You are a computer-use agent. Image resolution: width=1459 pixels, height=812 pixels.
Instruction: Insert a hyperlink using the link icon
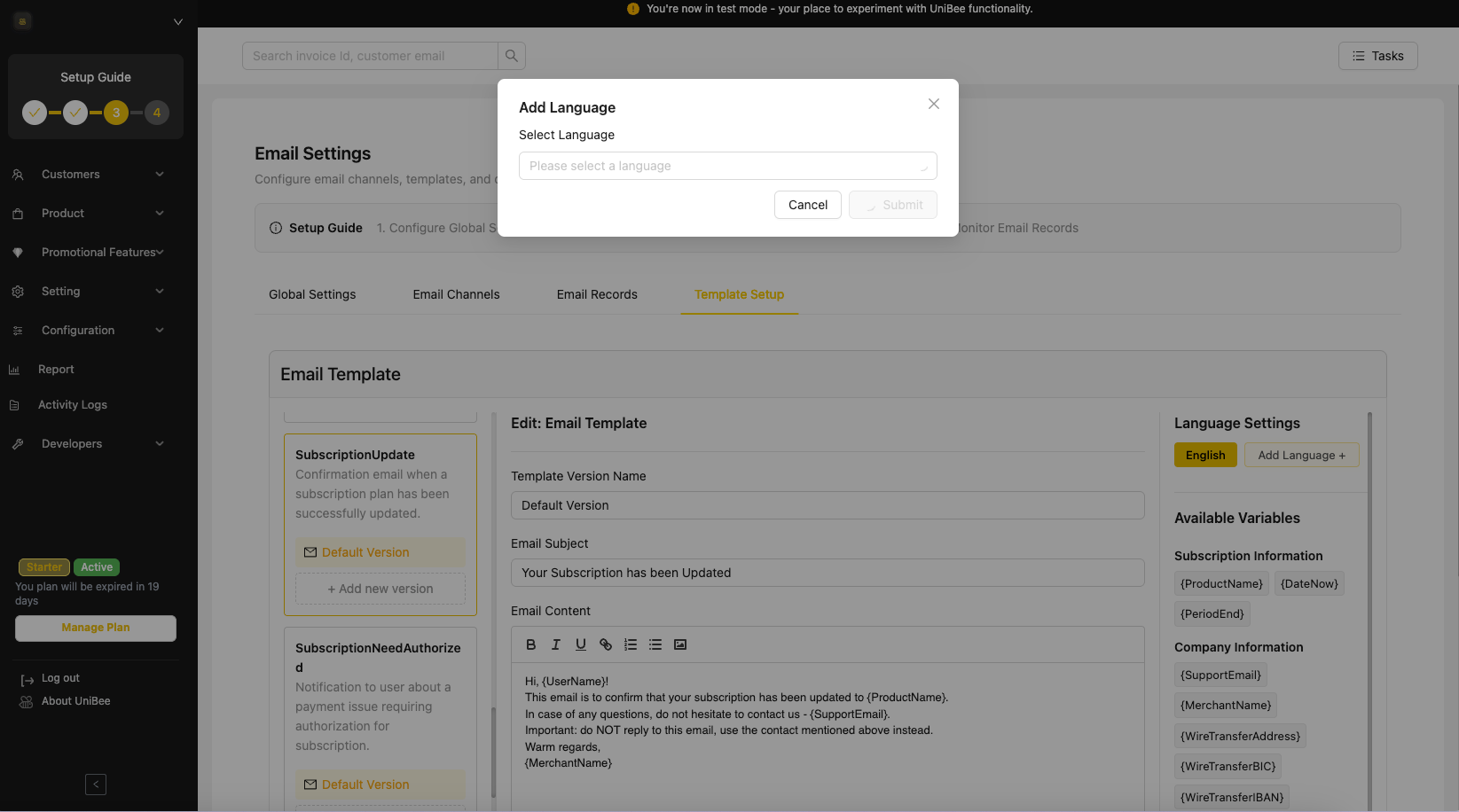pyautogui.click(x=606, y=644)
